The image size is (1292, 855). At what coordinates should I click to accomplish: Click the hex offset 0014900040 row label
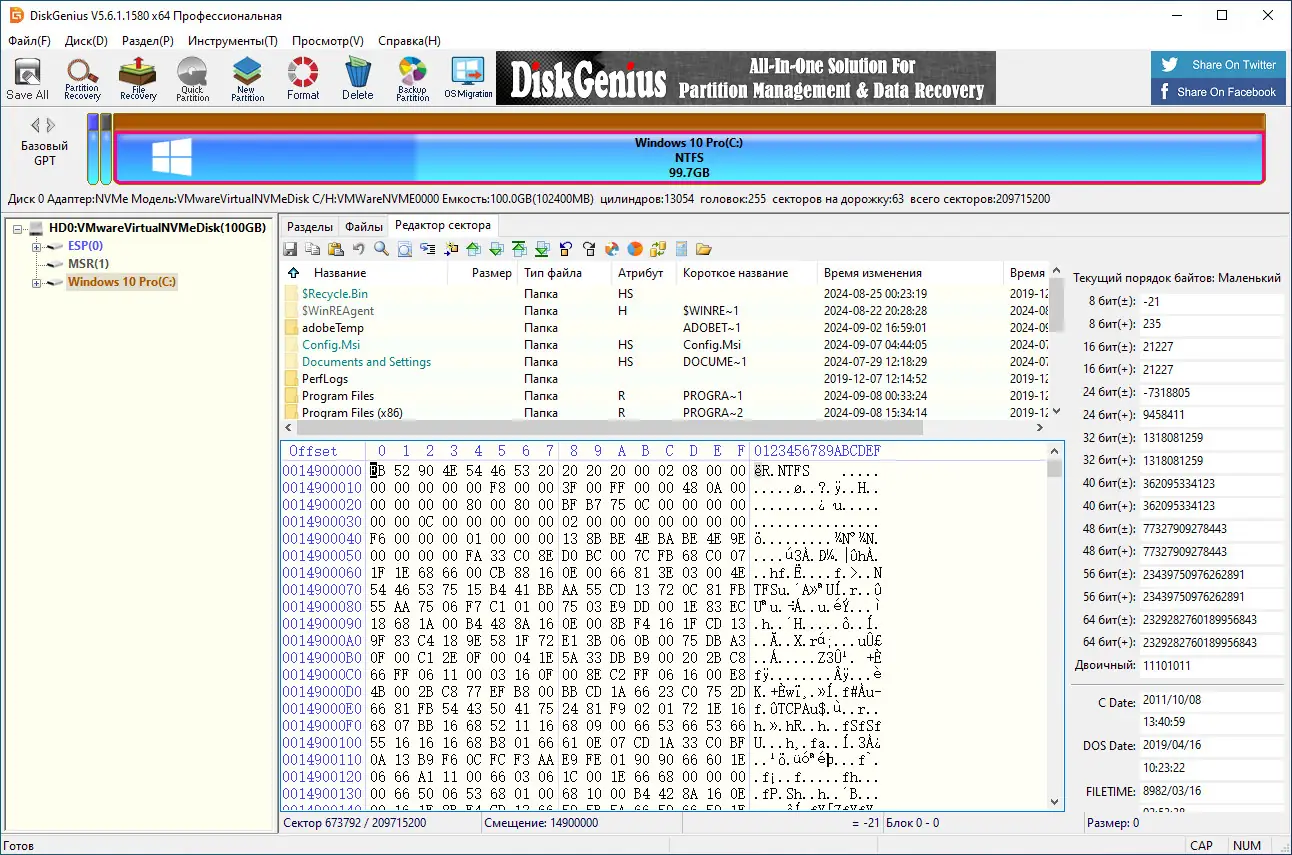pos(322,539)
